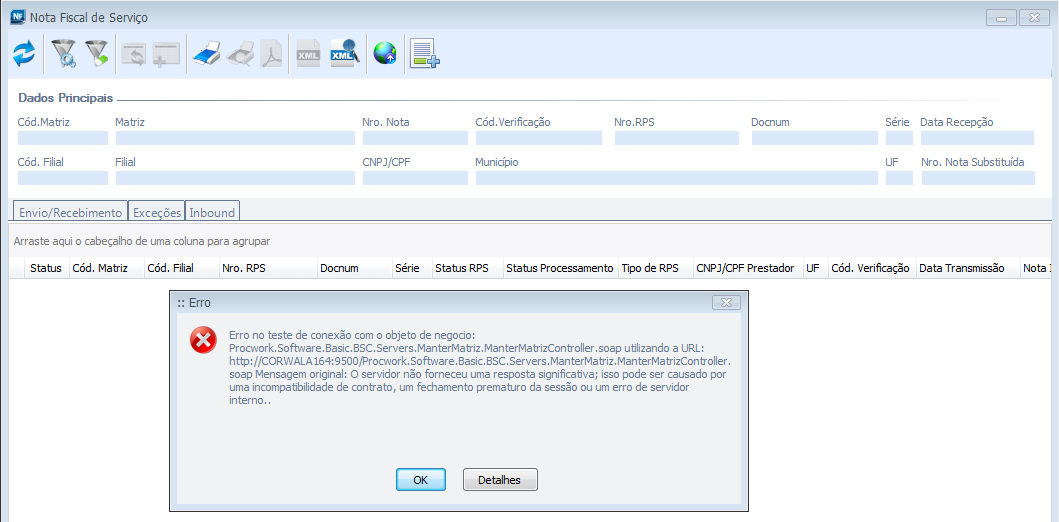Open the filter settings funnel with gear
The height and width of the screenshot is (522, 1059).
(63, 53)
